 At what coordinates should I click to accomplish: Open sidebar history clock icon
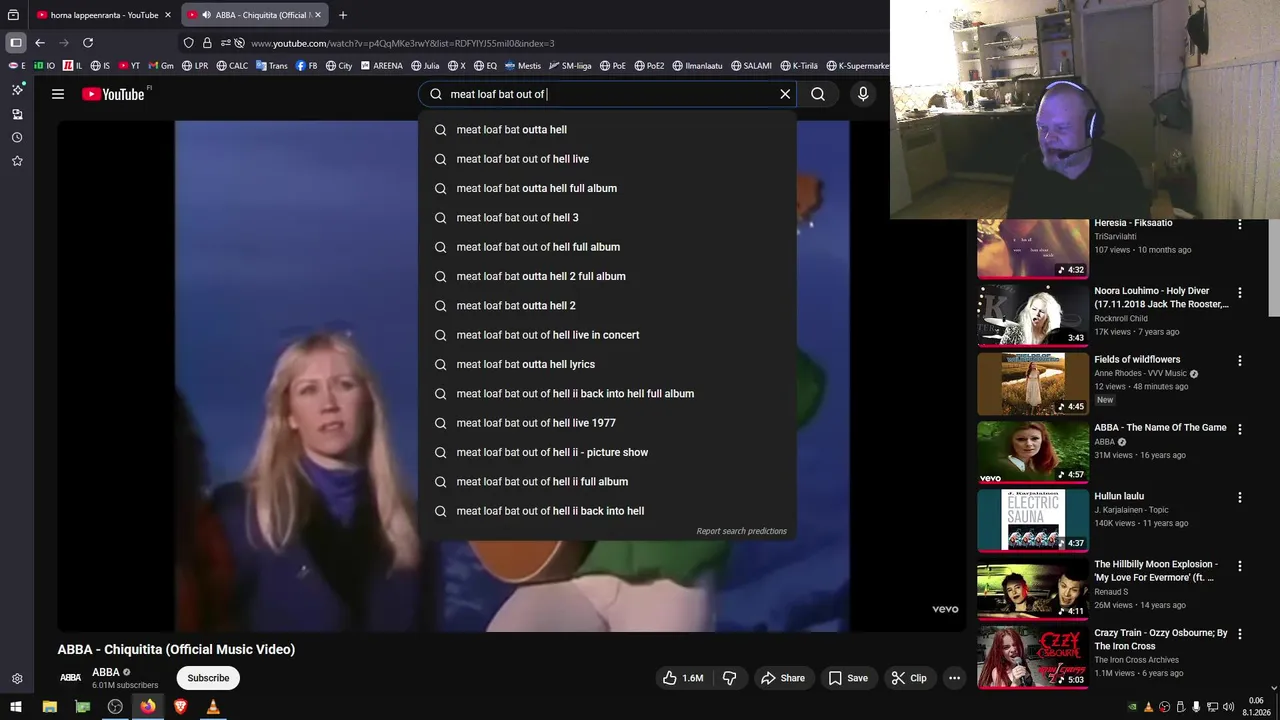click(17, 138)
